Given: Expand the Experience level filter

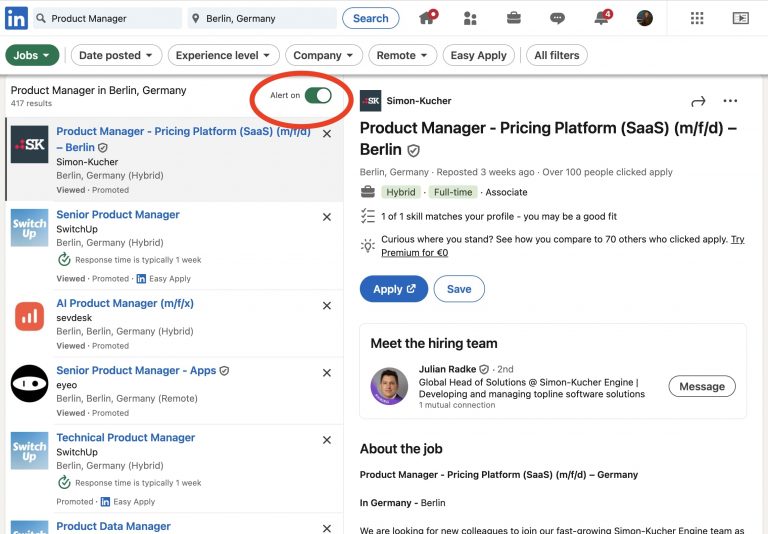Looking at the screenshot, I should coord(223,56).
